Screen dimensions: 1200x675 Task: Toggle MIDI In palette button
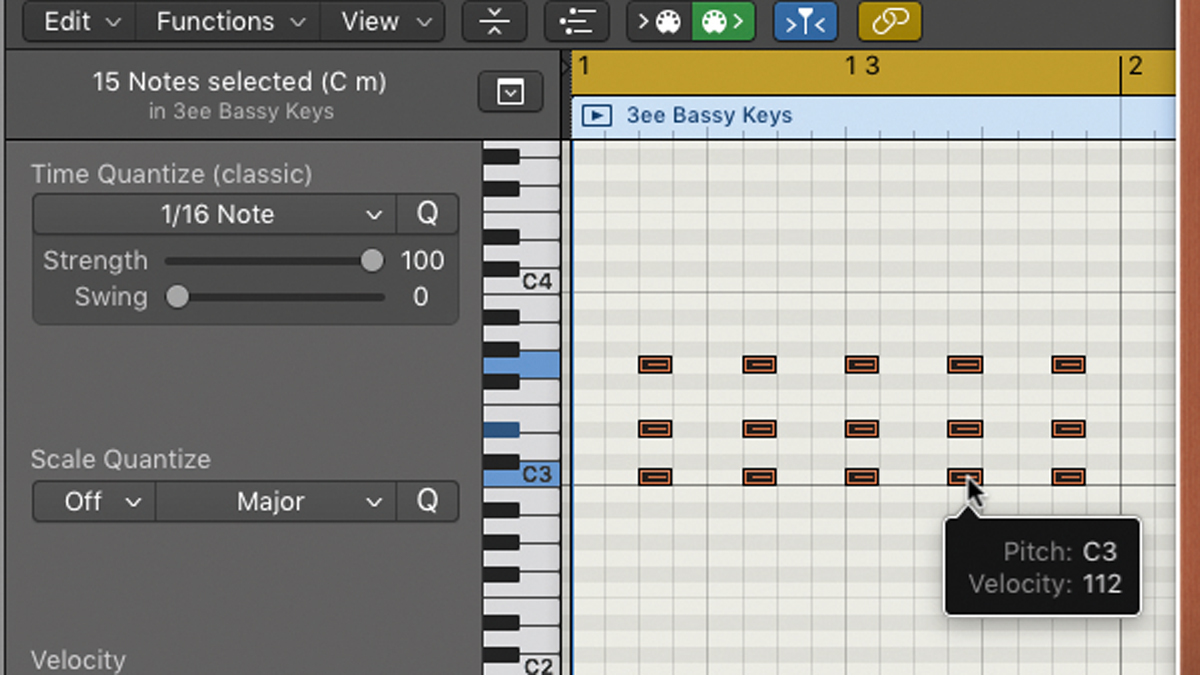[659, 21]
